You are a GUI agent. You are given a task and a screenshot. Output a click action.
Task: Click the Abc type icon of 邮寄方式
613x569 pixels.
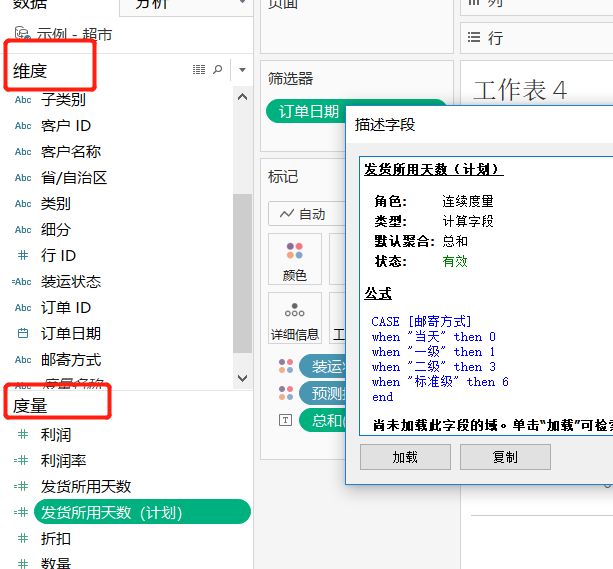point(23,360)
